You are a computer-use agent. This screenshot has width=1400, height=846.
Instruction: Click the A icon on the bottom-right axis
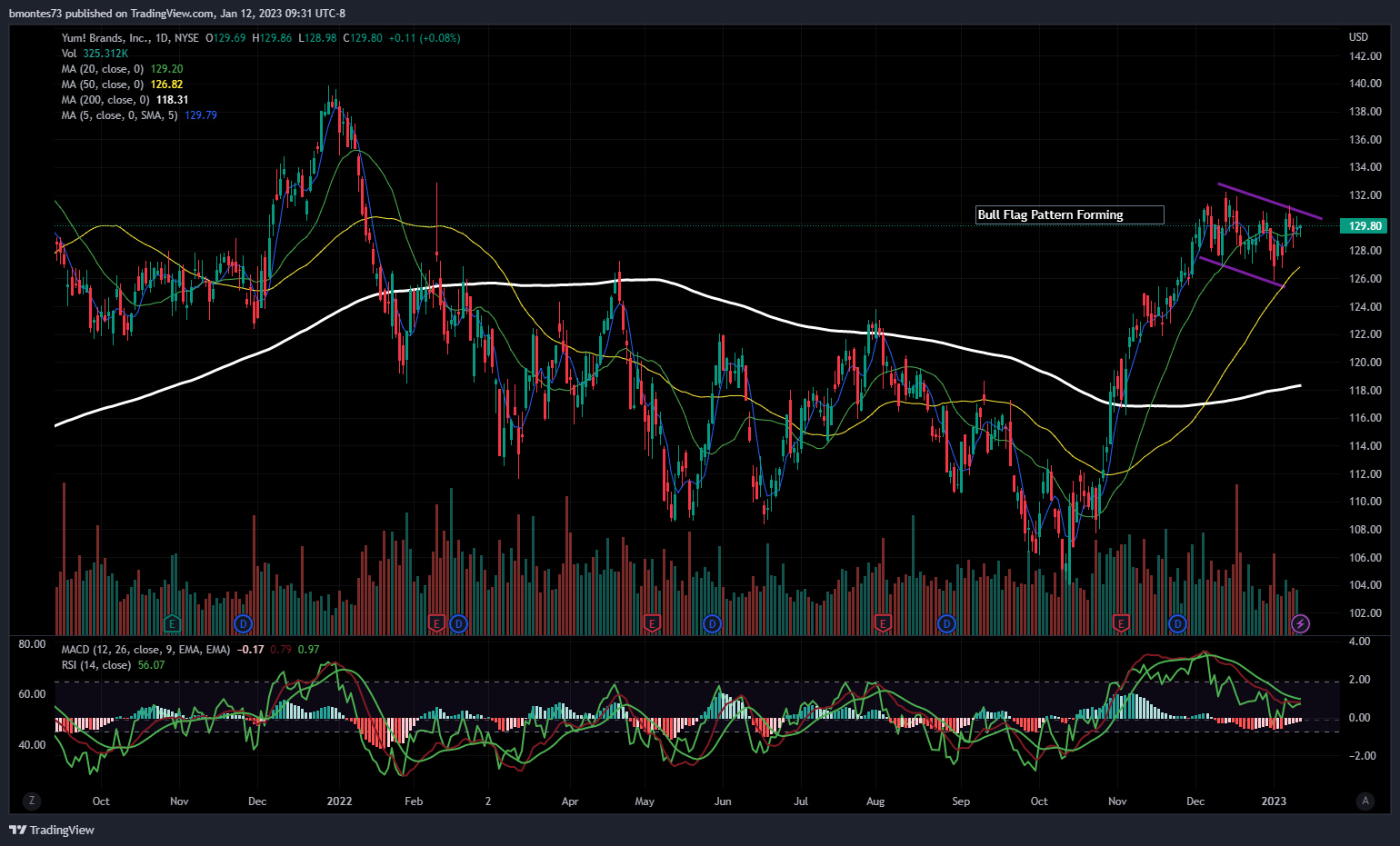[x=1365, y=801]
